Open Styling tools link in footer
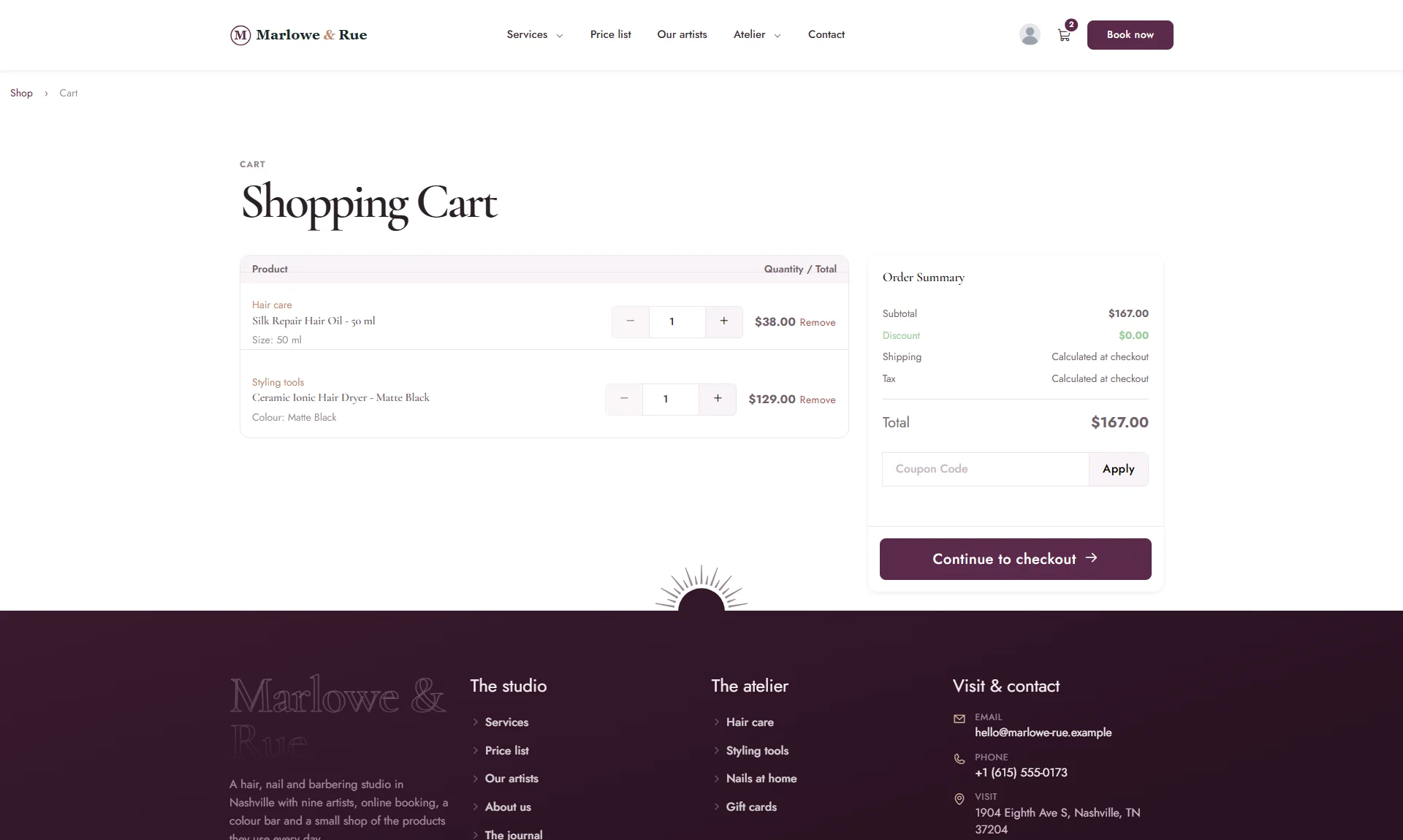The height and width of the screenshot is (840, 1403). coord(757,750)
